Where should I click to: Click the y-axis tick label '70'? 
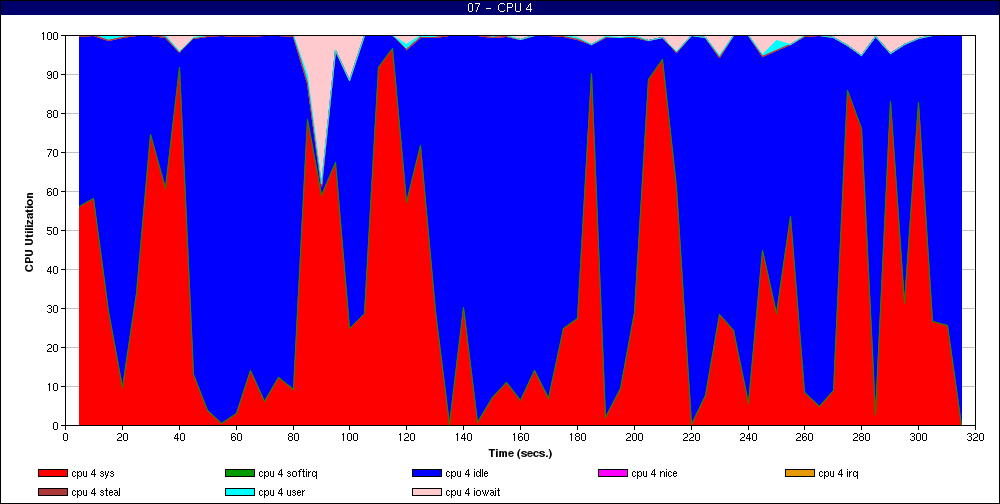tap(52, 153)
